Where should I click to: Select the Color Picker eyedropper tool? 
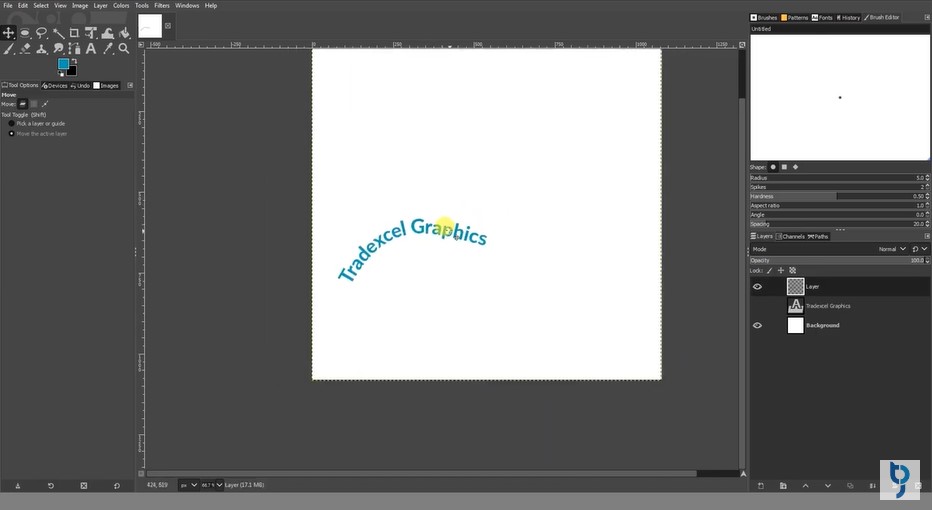pyautogui.click(x=108, y=49)
